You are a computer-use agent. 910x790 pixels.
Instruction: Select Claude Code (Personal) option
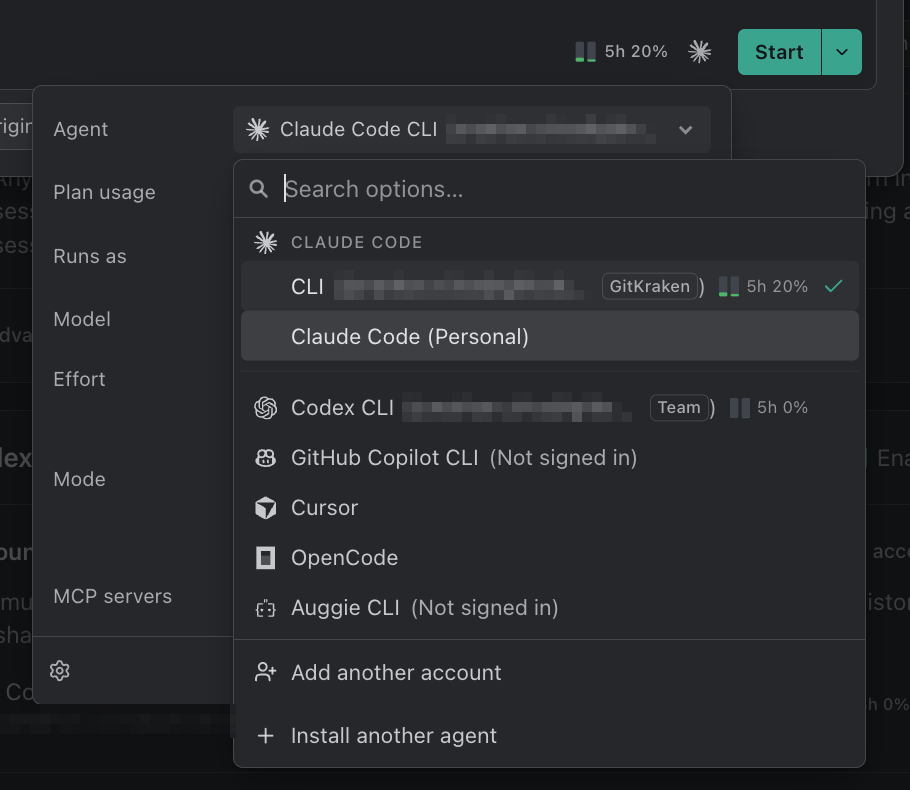pos(550,336)
